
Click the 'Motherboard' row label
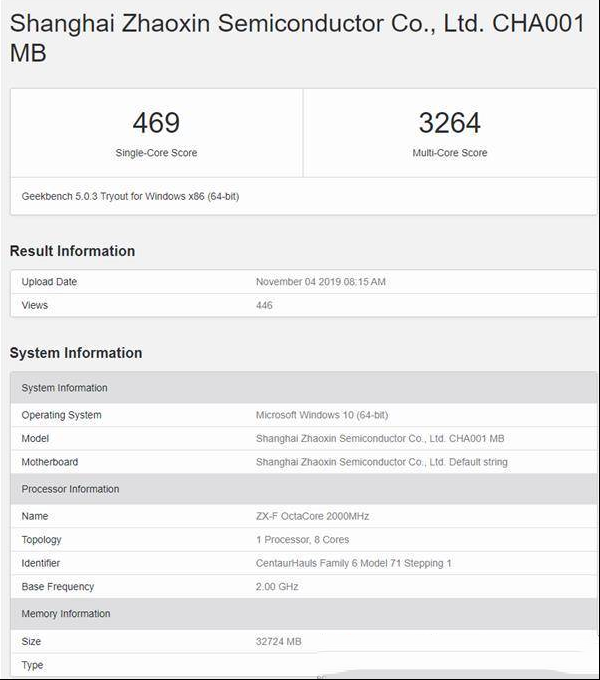[50, 462]
